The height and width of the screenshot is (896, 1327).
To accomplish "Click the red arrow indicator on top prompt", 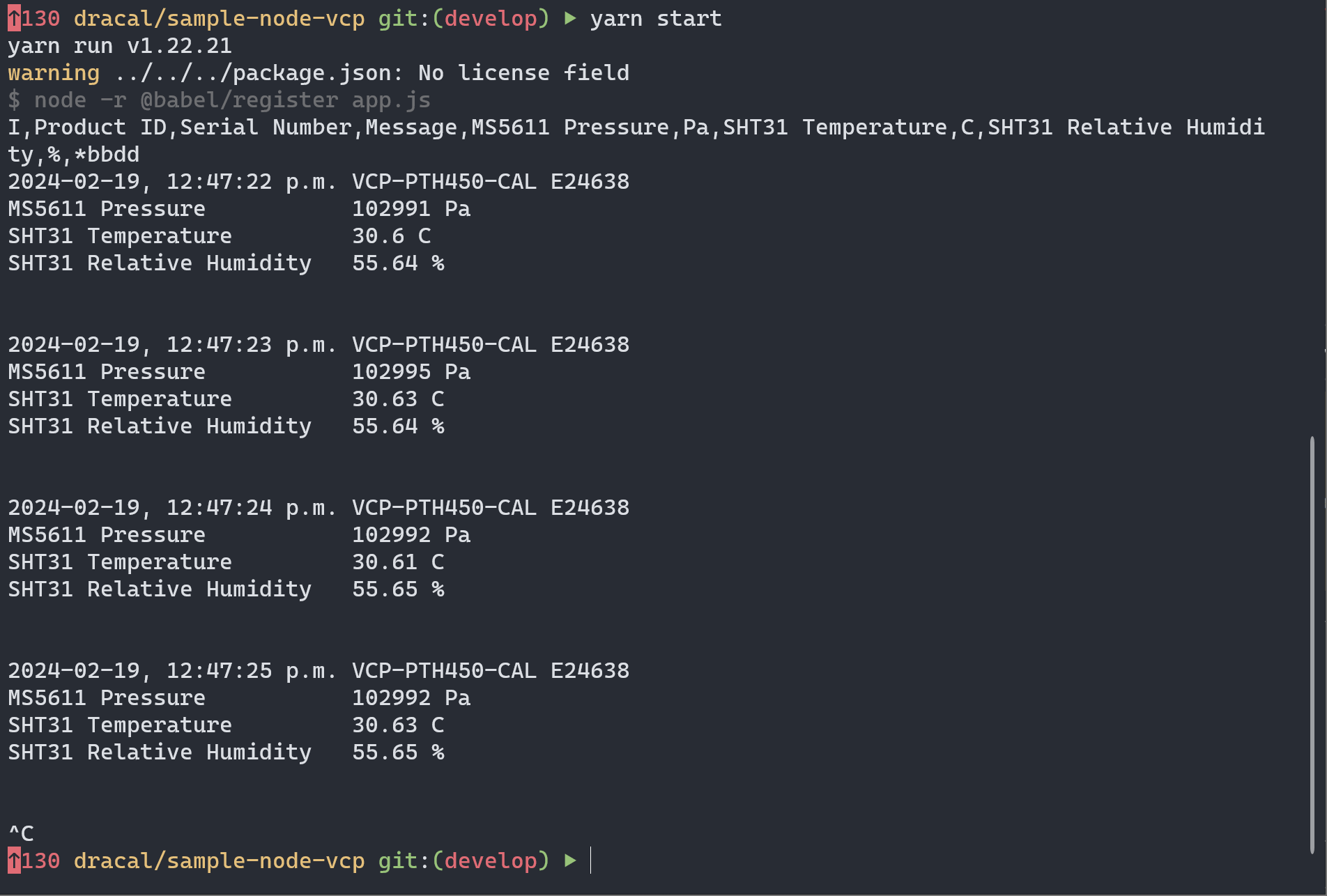I will tap(14, 19).
